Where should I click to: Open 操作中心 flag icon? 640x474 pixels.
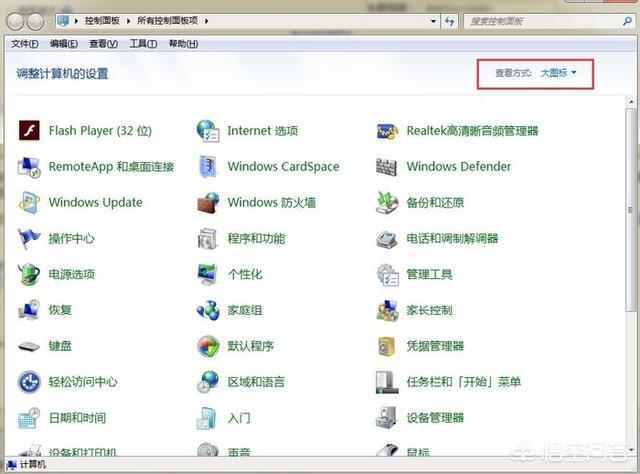(29, 238)
